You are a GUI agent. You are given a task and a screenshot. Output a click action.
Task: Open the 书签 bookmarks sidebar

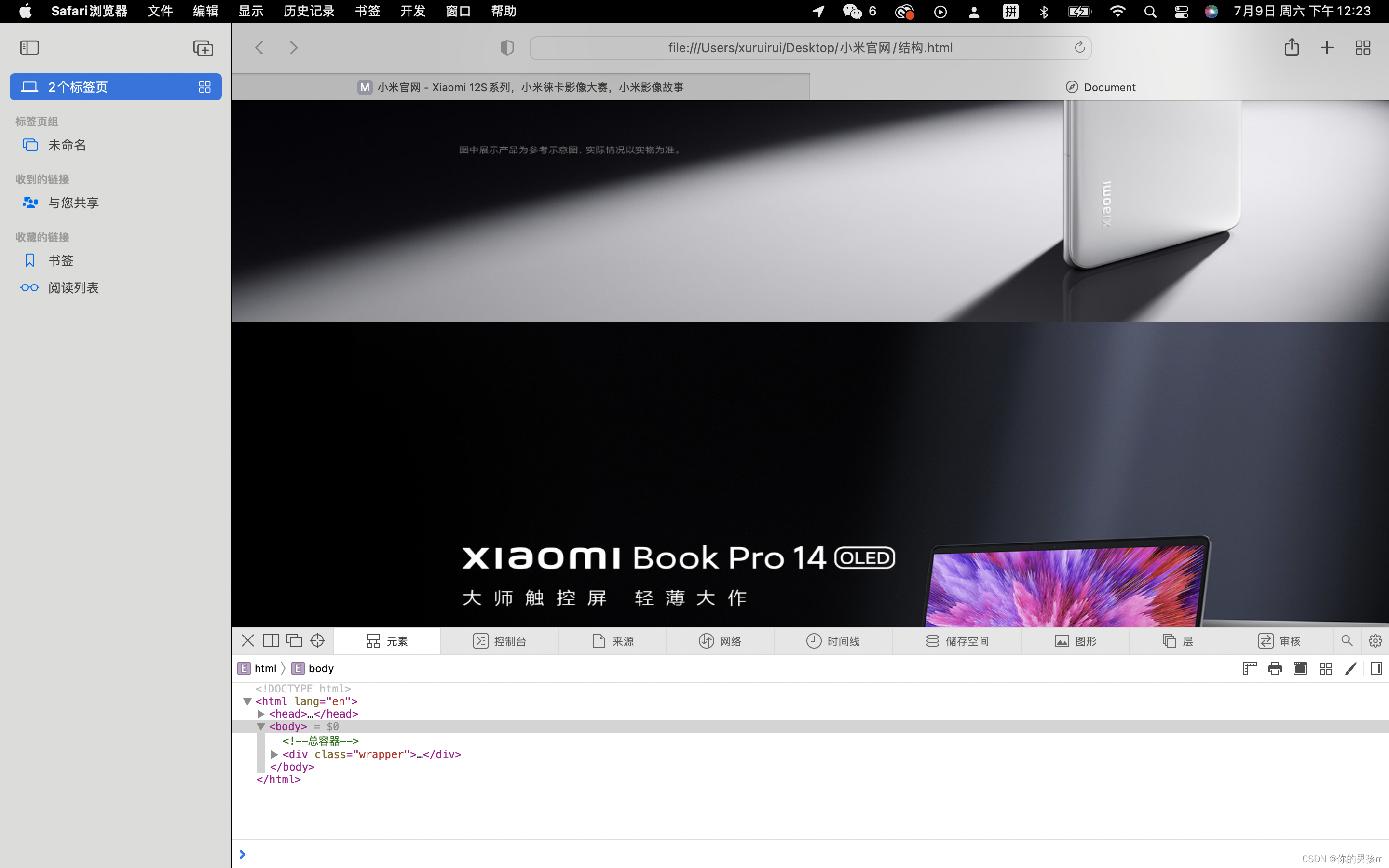(61, 260)
